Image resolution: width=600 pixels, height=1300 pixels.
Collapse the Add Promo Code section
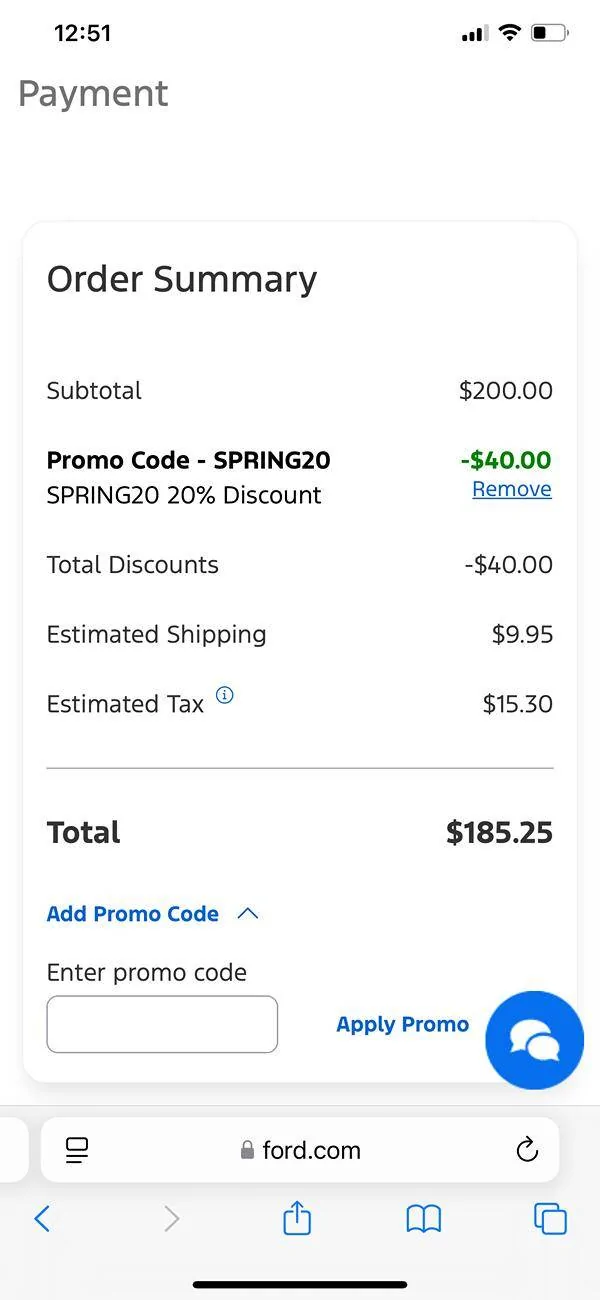coord(133,914)
